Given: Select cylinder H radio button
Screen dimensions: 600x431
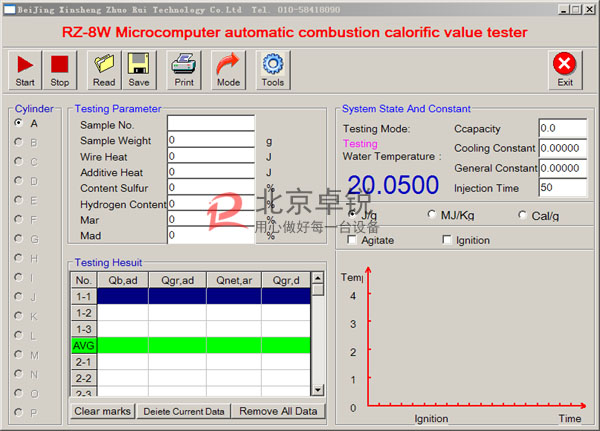Looking at the screenshot, I should pyautogui.click(x=18, y=258).
